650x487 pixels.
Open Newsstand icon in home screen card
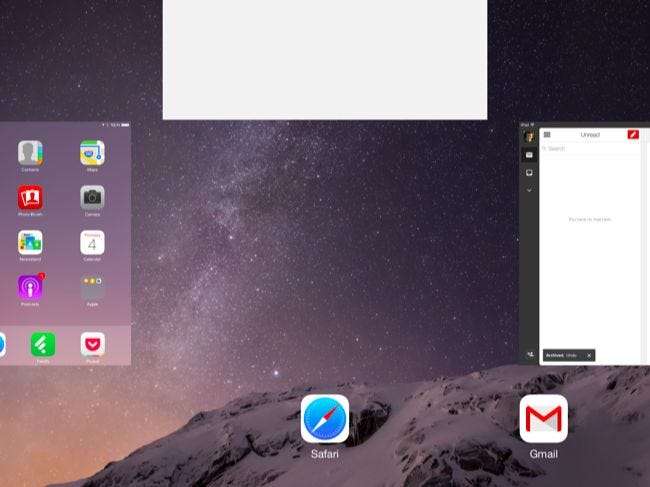coord(30,242)
